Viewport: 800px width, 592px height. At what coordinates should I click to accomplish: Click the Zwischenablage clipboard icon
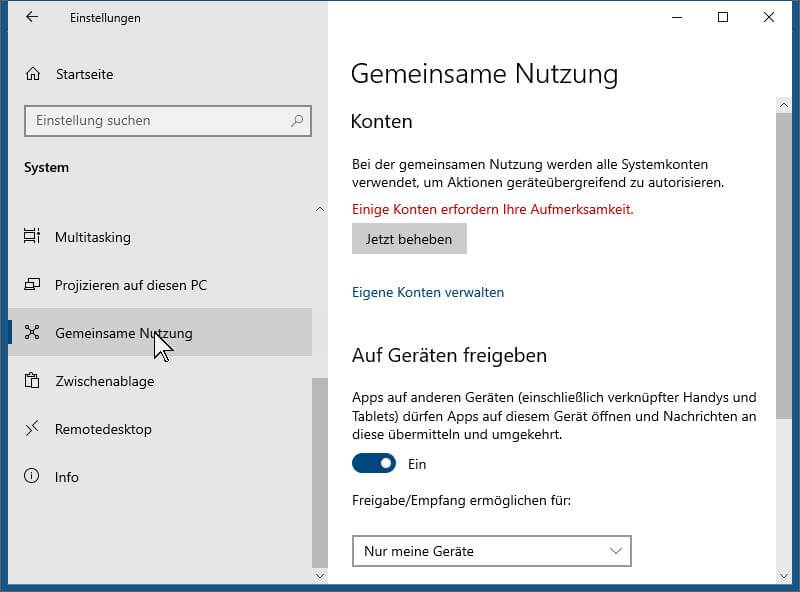tap(32, 380)
